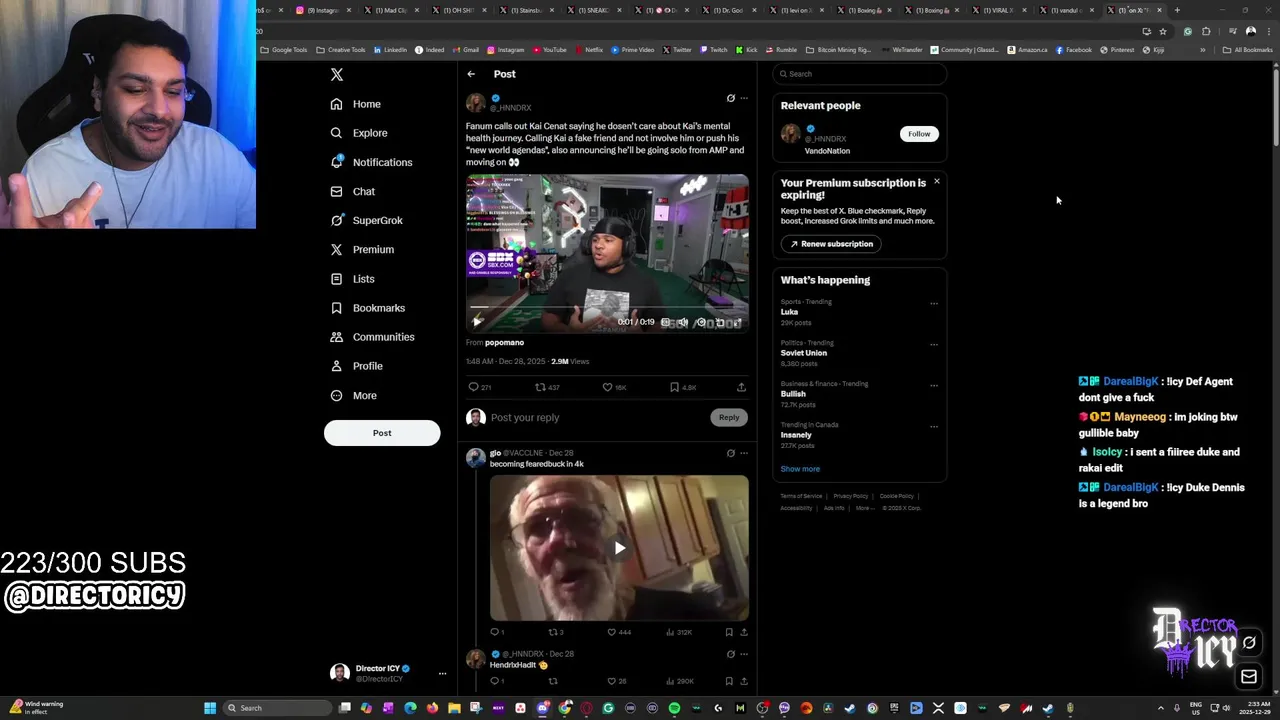1280x720 pixels.
Task: Open the Terms of Service link
Action: click(801, 496)
